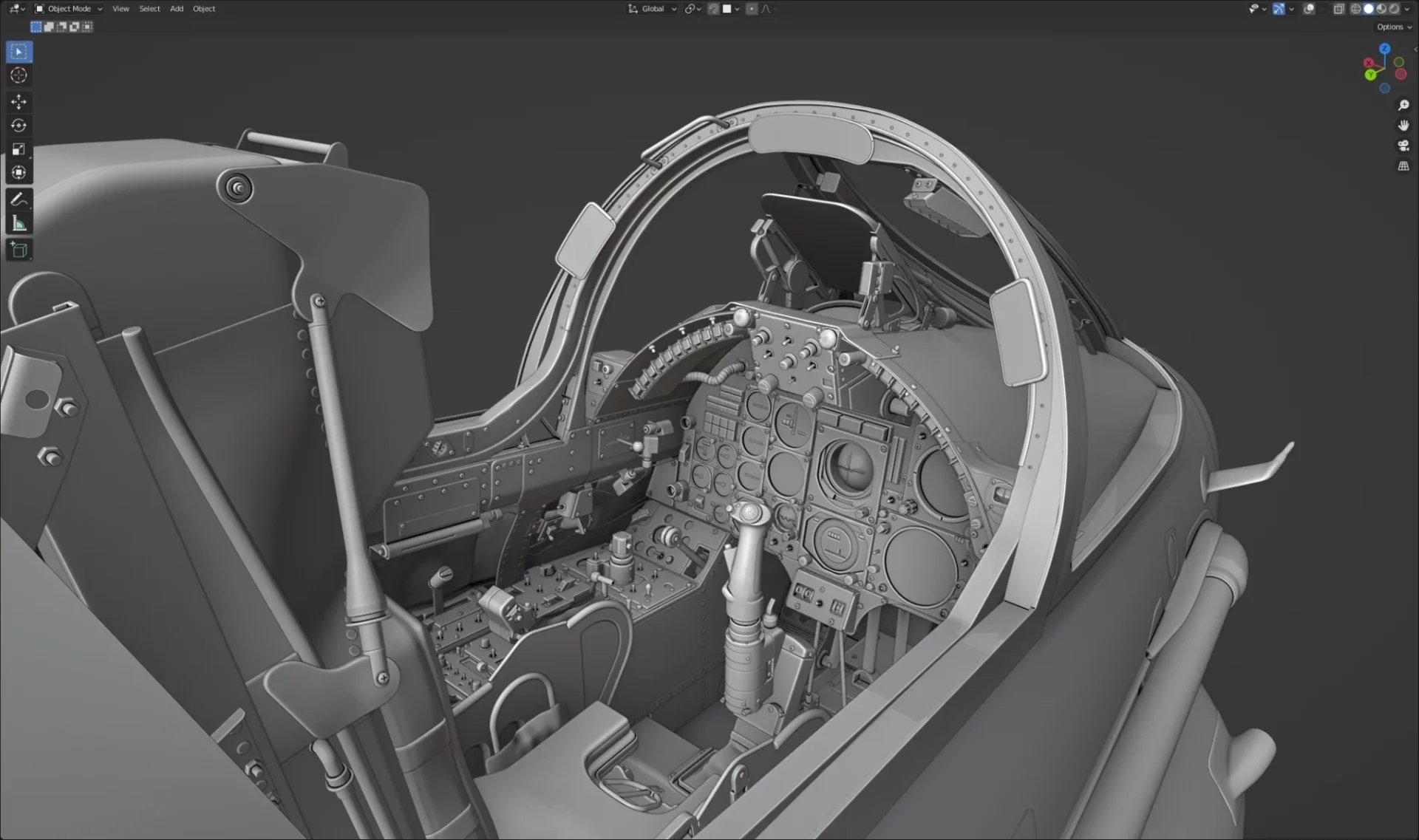Choose the Scale tool
The height and width of the screenshot is (840, 1419).
tap(19, 149)
